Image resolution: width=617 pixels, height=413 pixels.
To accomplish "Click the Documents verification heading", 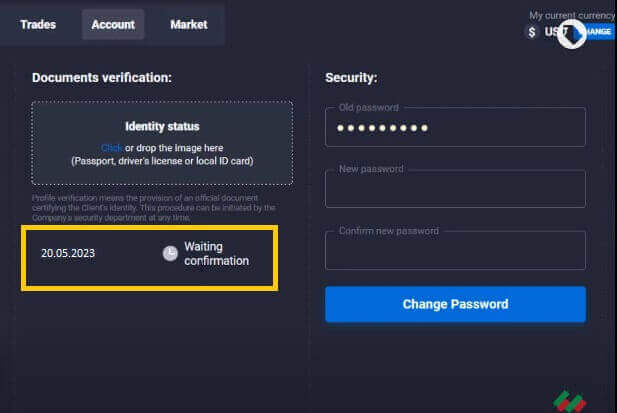I will click(102, 77).
